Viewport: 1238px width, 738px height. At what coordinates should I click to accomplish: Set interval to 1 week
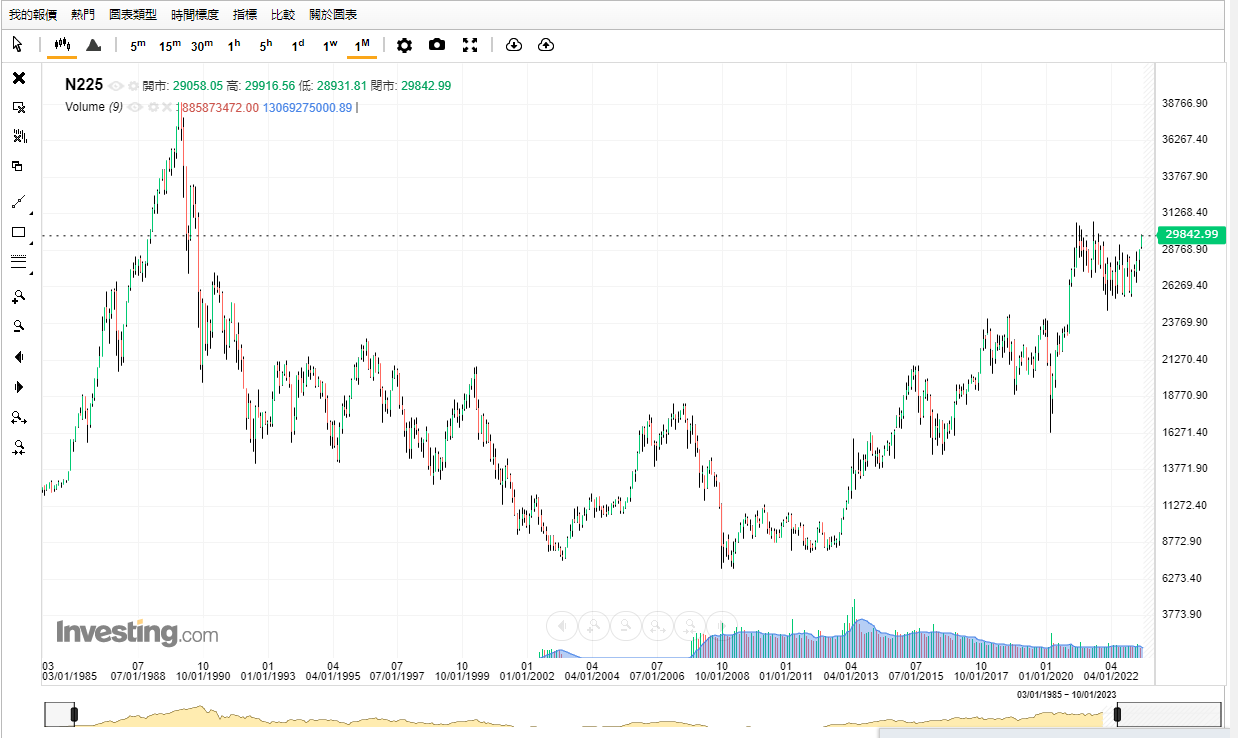(x=330, y=45)
